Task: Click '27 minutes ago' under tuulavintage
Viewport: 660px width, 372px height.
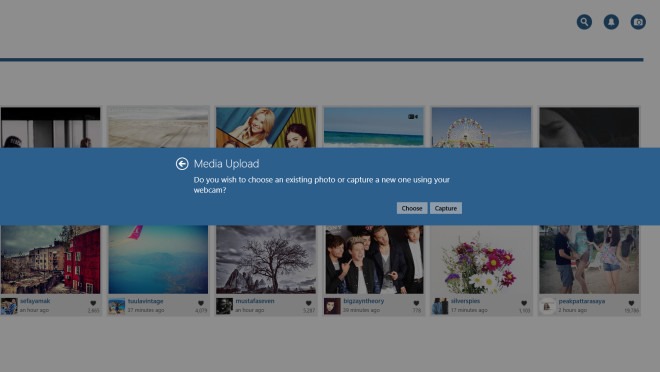Action: click(x=146, y=310)
